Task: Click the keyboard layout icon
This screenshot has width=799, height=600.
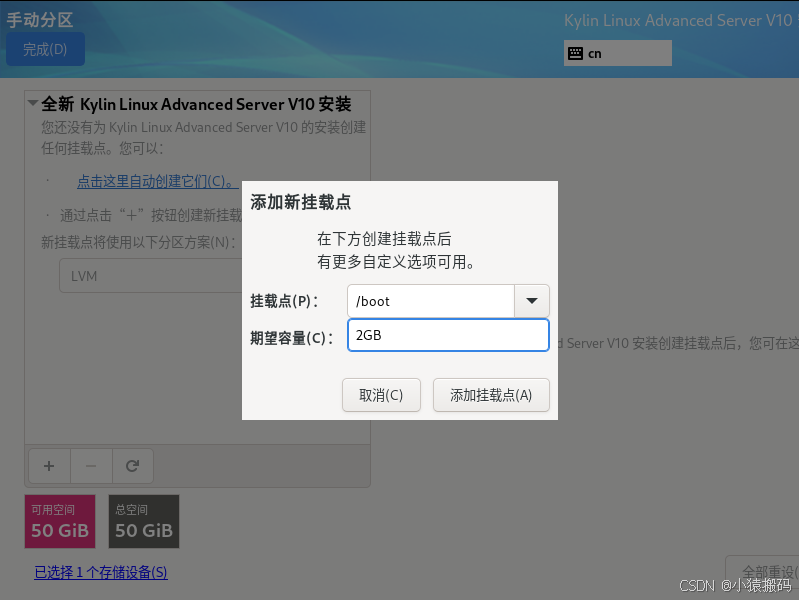Action: pos(575,53)
